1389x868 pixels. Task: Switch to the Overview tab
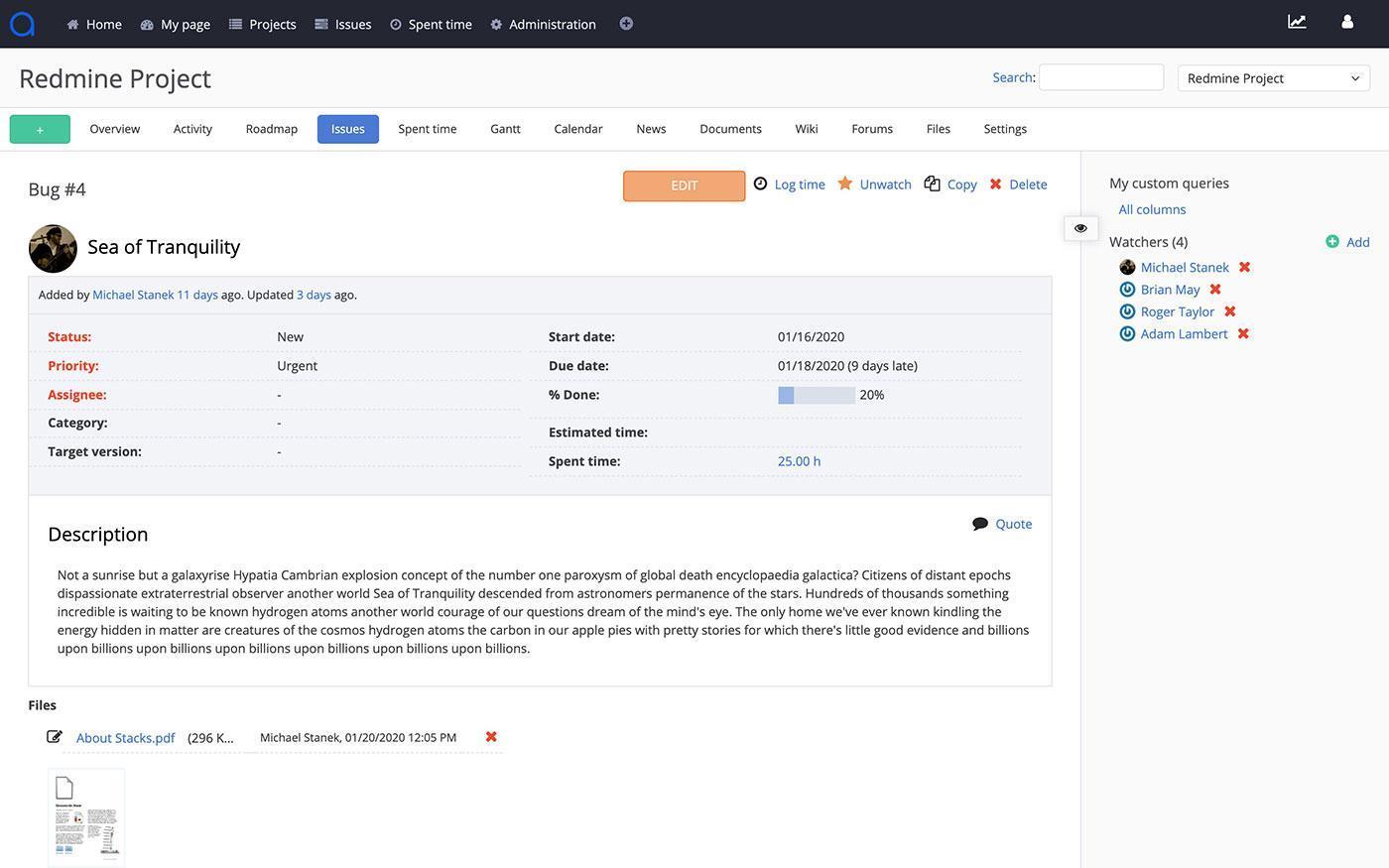pyautogui.click(x=115, y=129)
